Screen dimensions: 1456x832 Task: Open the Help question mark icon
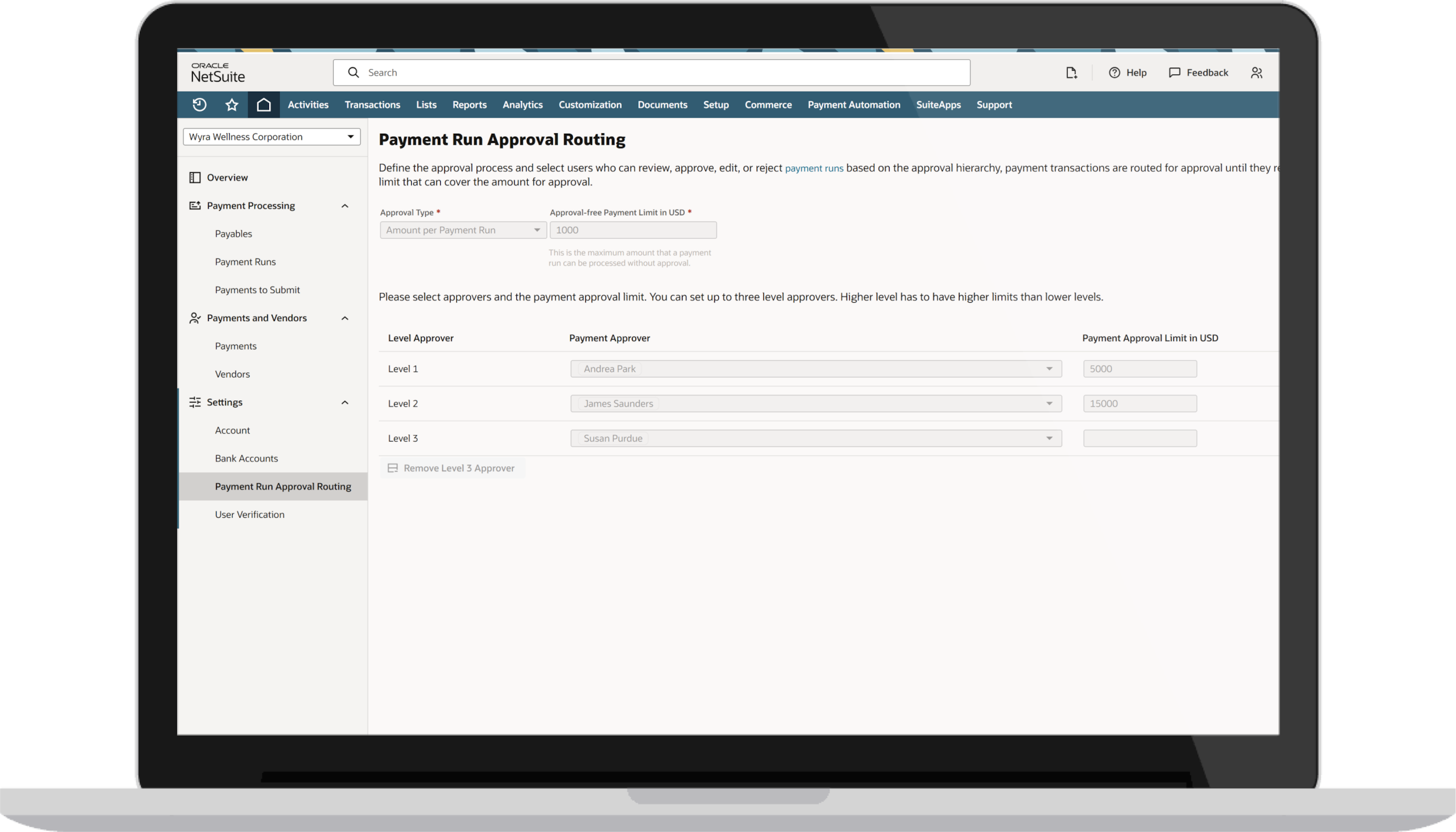(x=1114, y=73)
